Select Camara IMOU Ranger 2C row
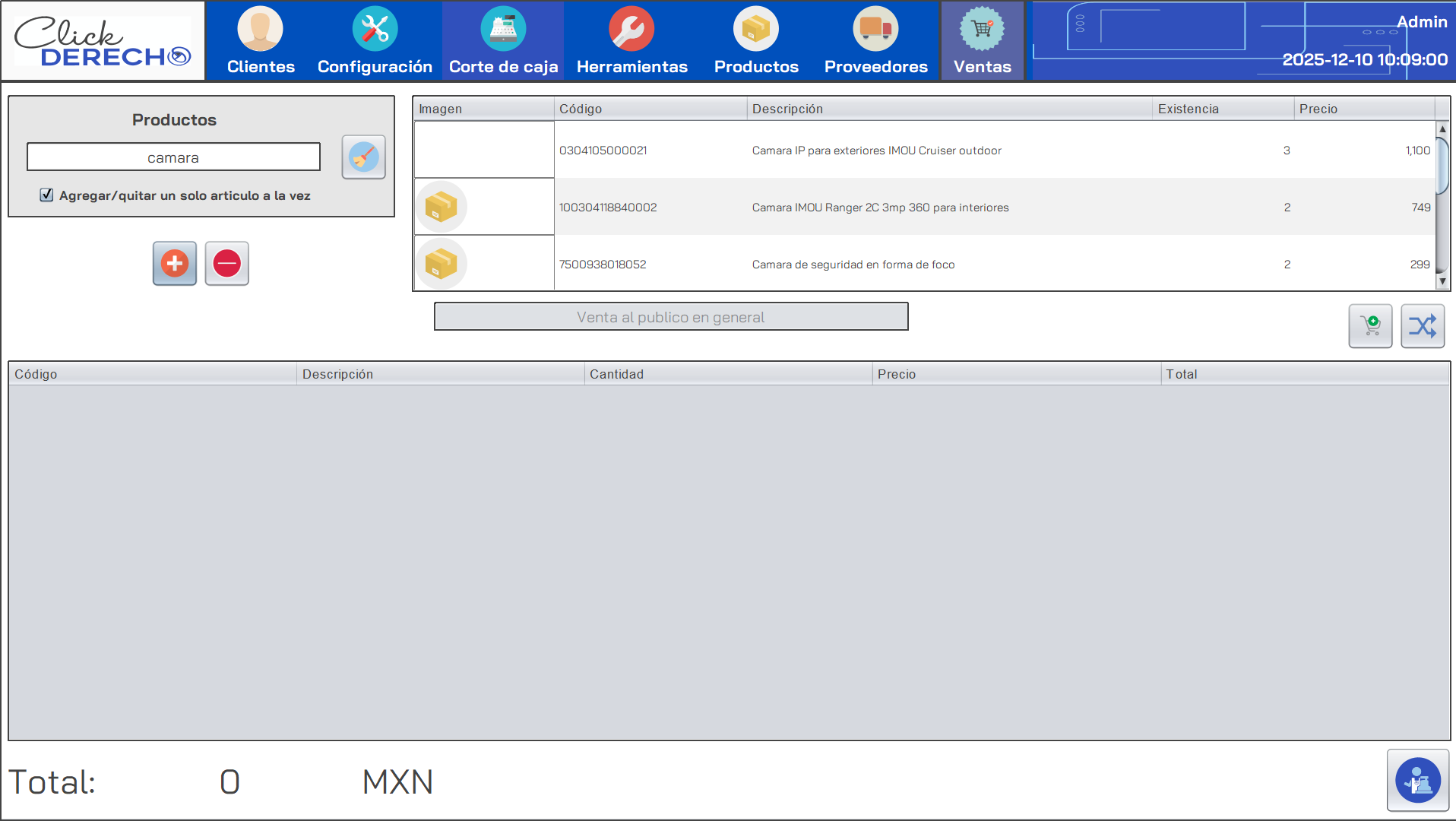Image resolution: width=1456 pixels, height=821 pixels. [880, 208]
